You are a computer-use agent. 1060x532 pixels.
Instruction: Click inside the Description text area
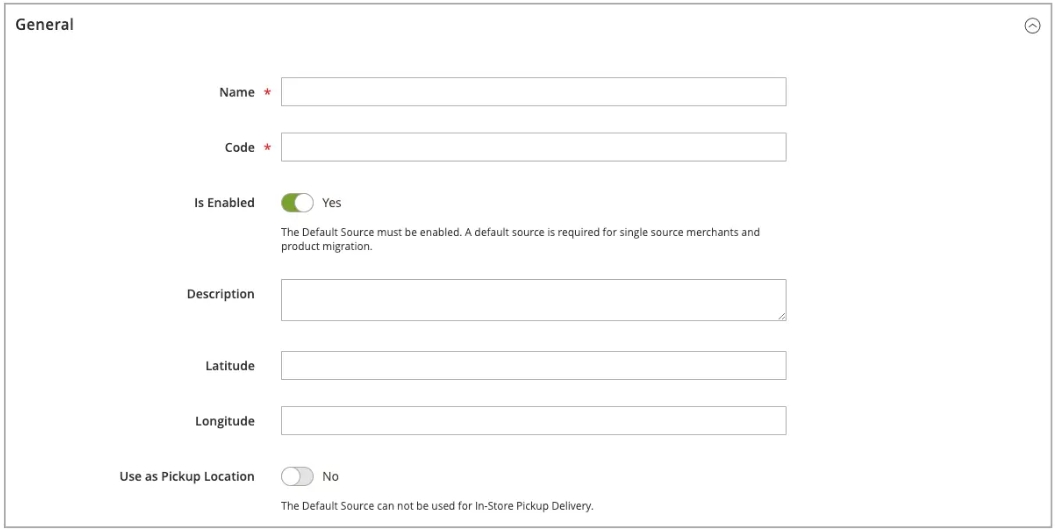click(533, 300)
